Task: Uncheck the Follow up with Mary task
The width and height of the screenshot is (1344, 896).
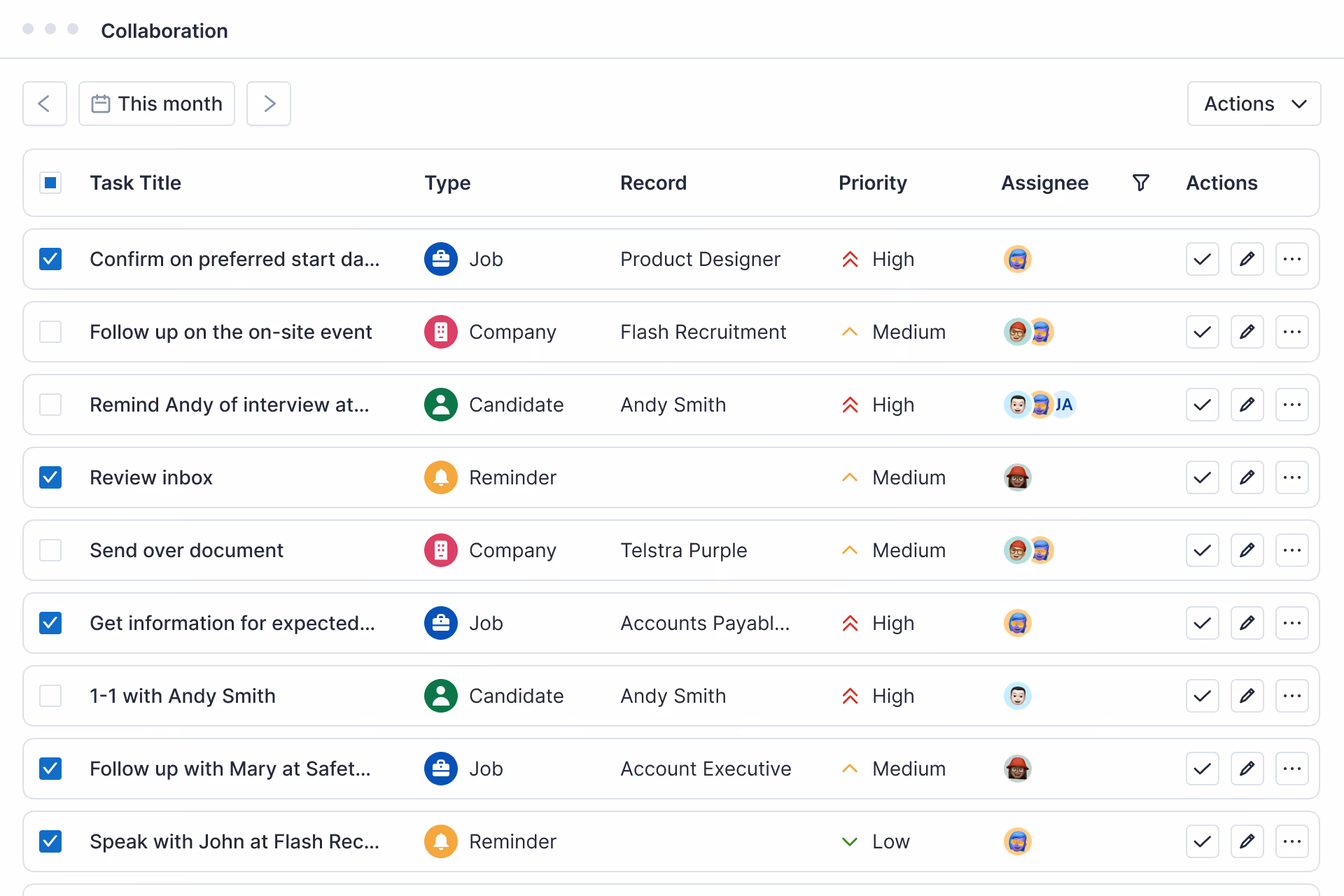Action: 50,769
